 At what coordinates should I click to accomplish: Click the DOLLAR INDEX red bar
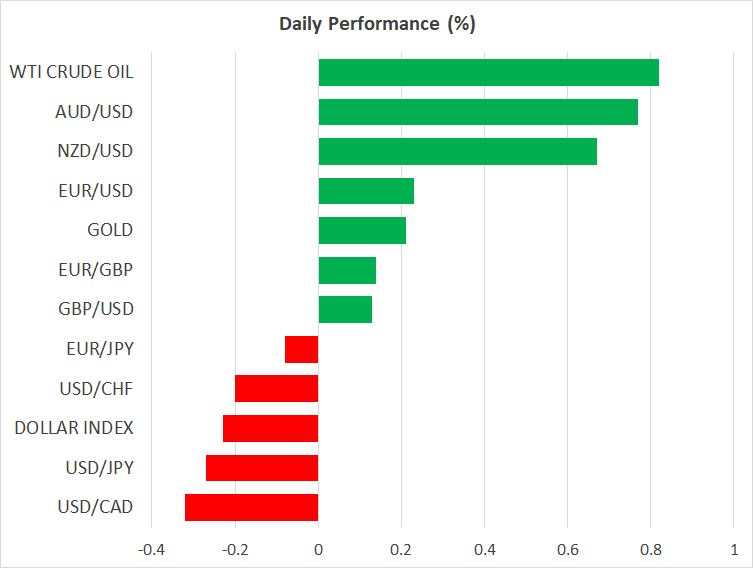(x=270, y=428)
